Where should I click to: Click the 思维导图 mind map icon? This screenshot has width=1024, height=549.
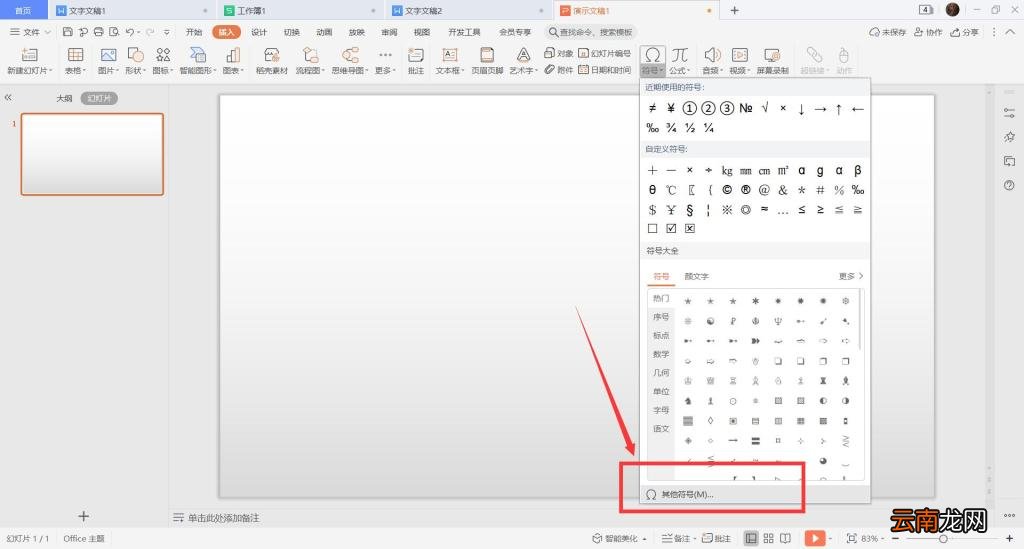coord(350,55)
